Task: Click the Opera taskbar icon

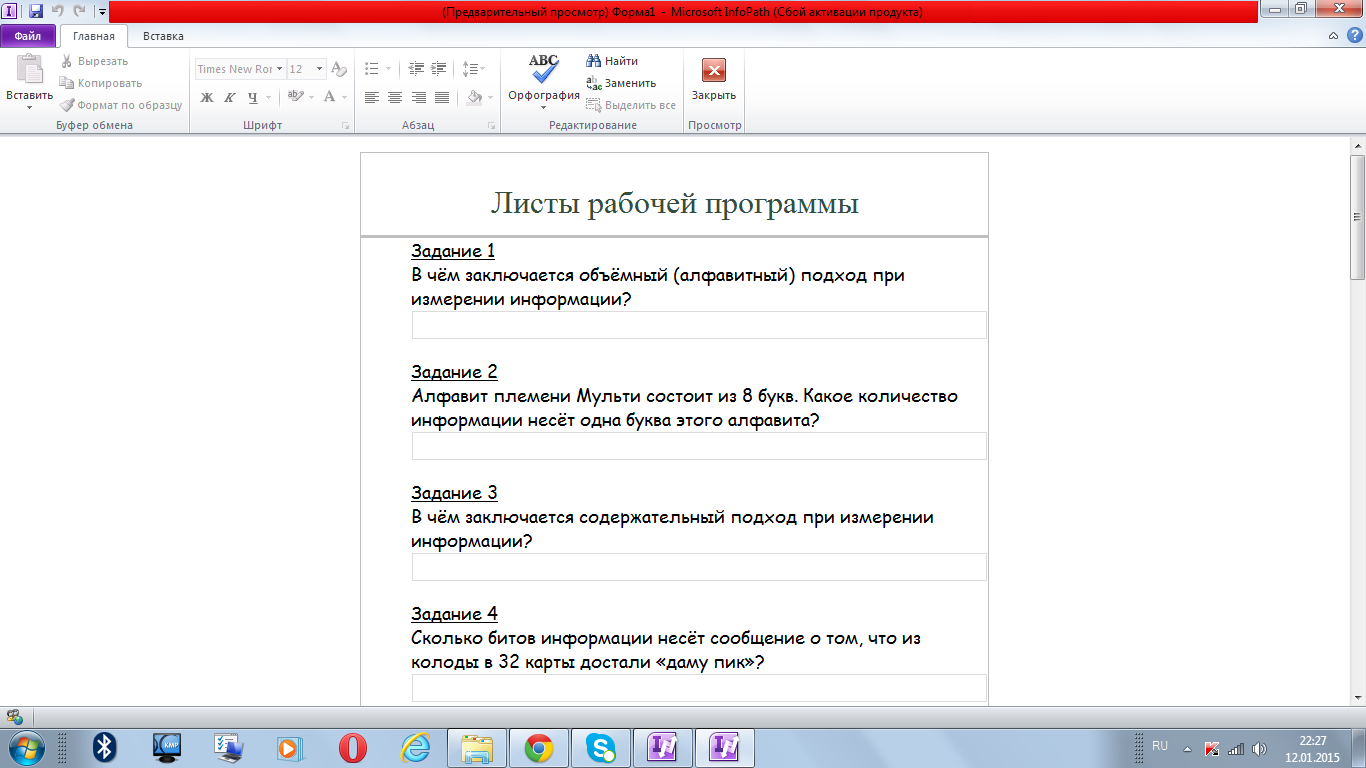Action: pyautogui.click(x=352, y=747)
